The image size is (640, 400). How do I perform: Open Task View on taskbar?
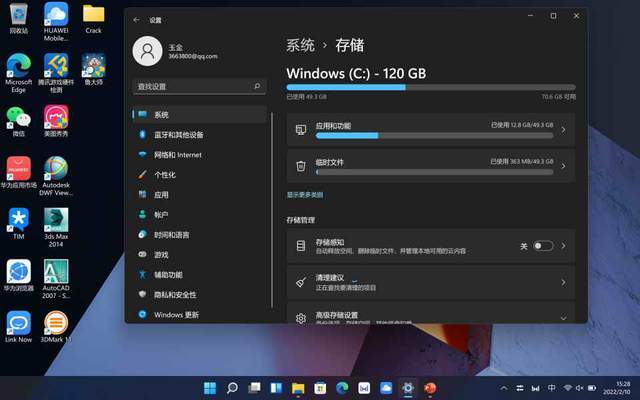(254, 388)
